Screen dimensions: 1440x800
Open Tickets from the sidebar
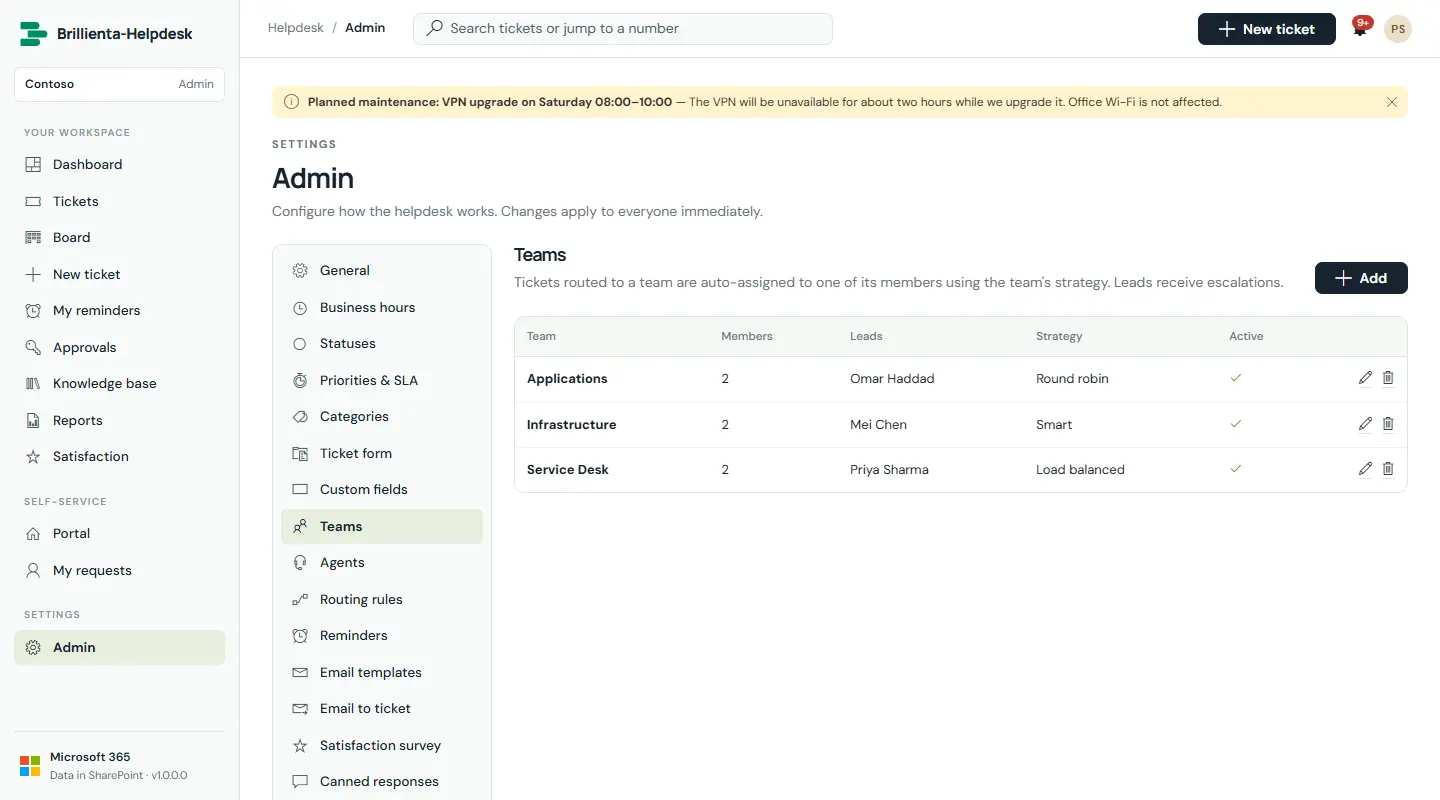(120, 201)
